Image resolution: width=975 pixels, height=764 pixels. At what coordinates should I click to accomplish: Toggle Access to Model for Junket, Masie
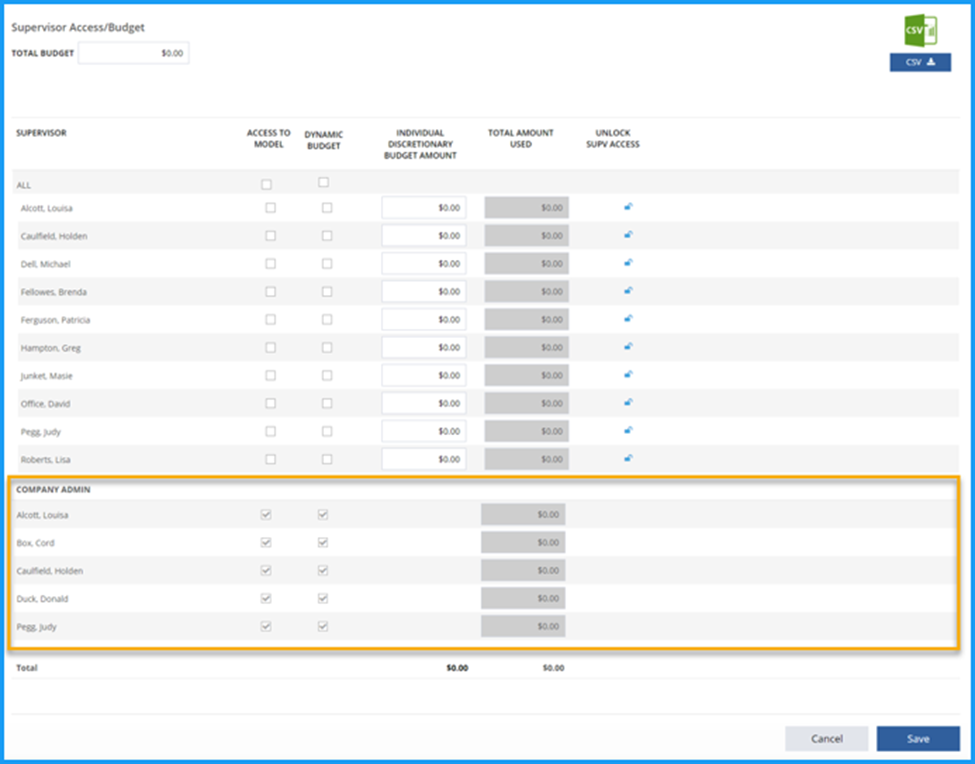[x=270, y=375]
